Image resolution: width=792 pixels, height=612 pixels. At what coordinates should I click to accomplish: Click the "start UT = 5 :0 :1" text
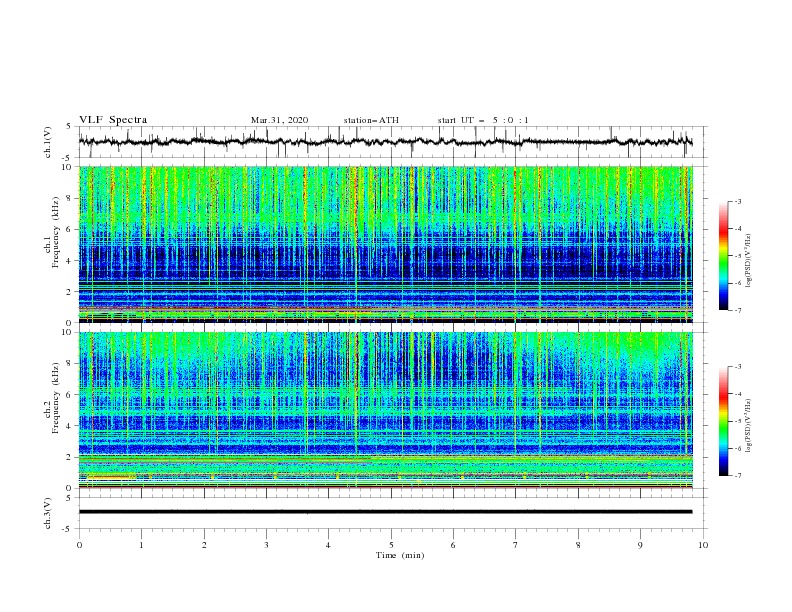[483, 120]
